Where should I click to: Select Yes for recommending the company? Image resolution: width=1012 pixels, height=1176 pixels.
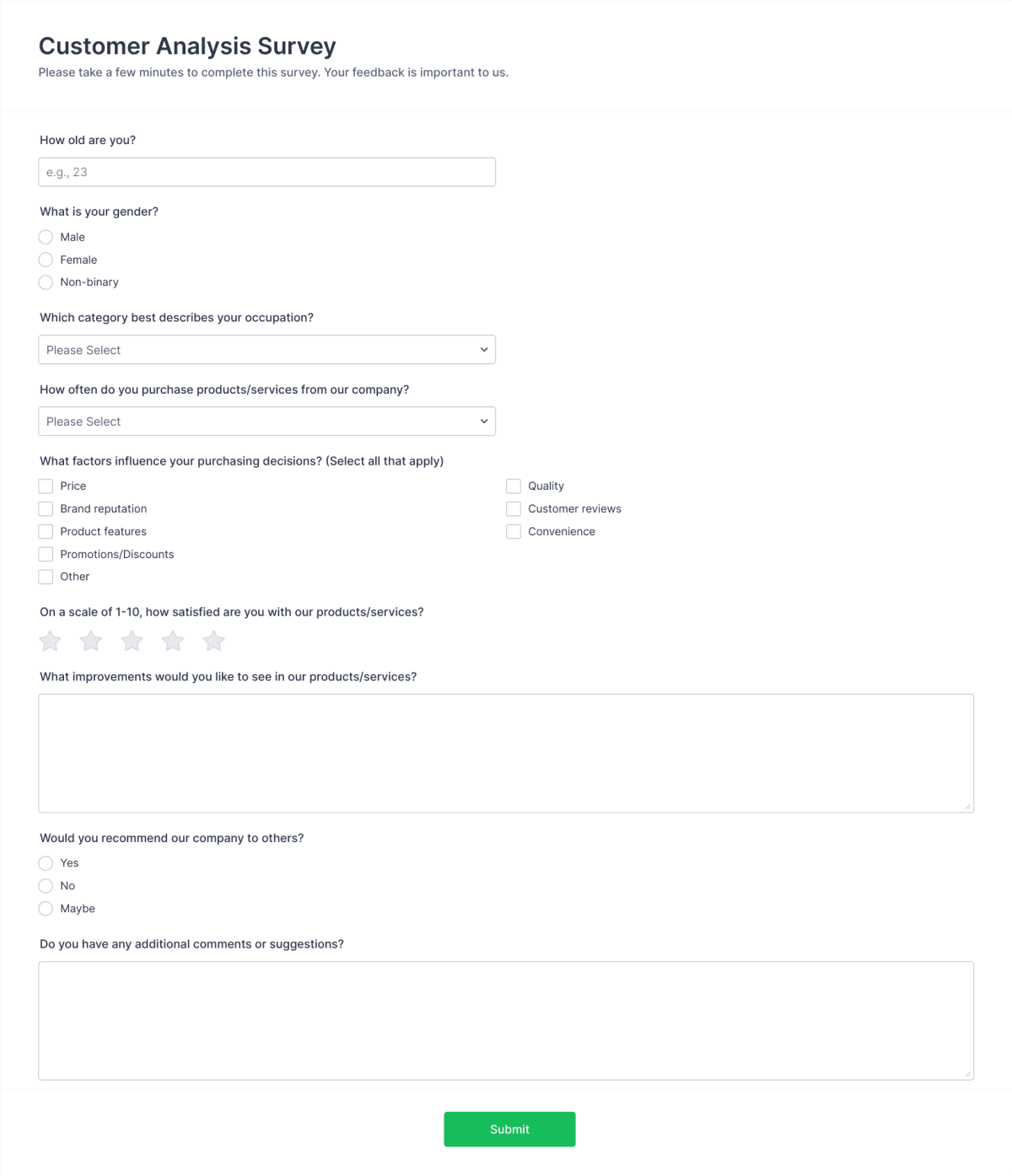tap(46, 863)
